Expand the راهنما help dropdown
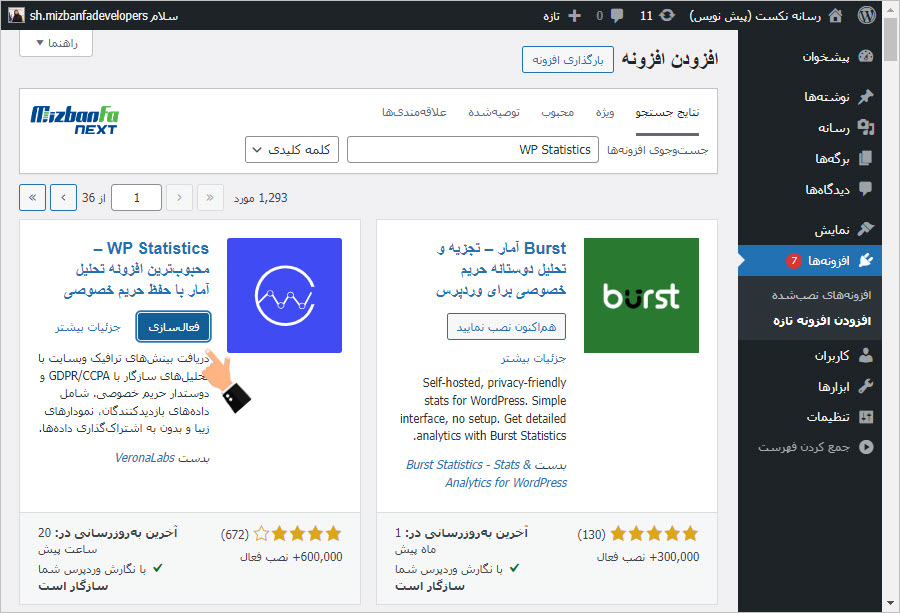 56,43
